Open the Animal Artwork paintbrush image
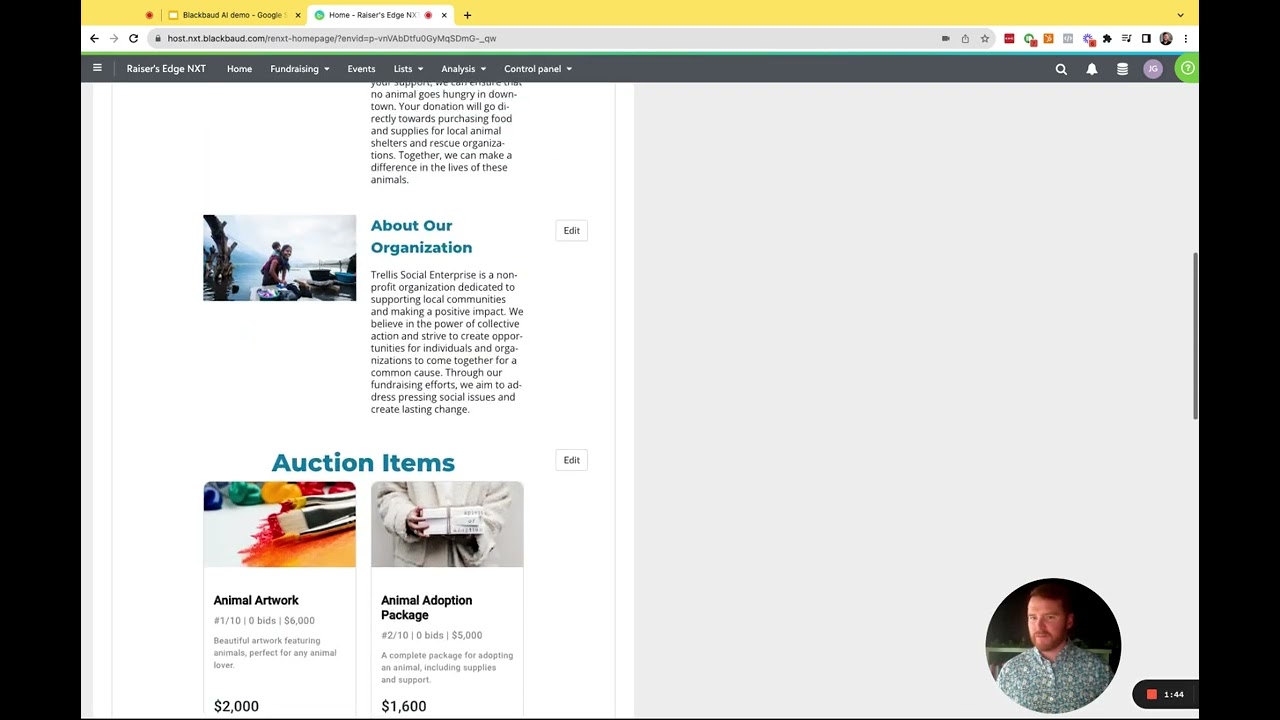The width and height of the screenshot is (1280, 720). click(x=279, y=525)
